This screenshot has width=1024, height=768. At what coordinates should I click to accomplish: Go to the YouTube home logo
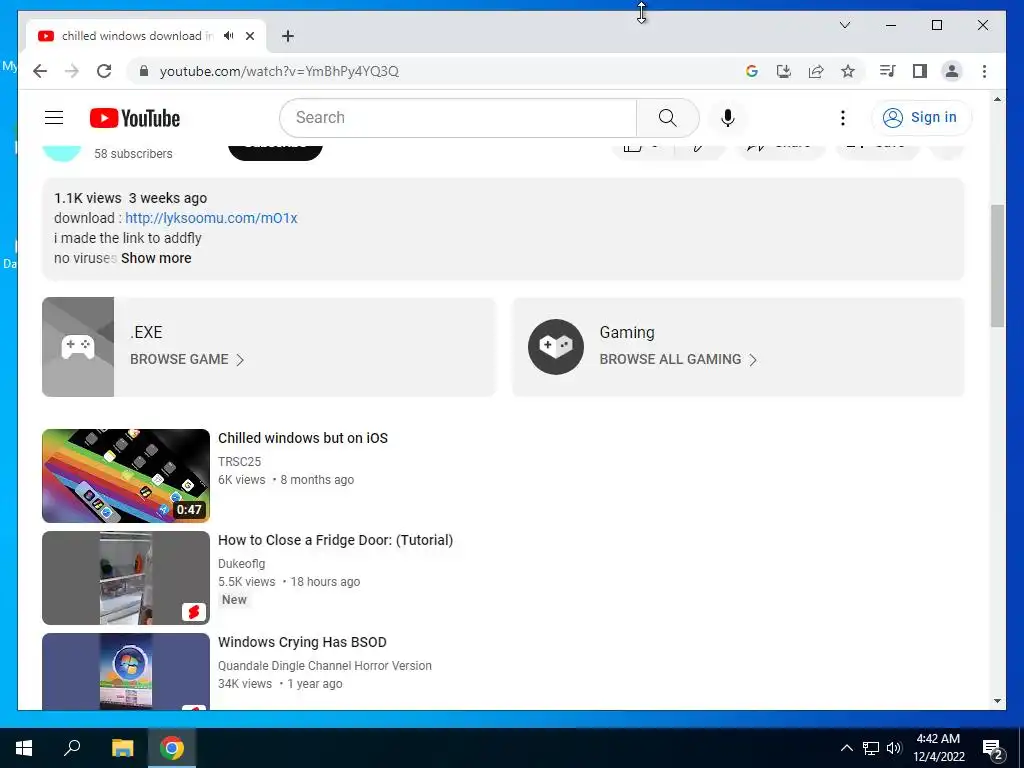click(x=135, y=118)
